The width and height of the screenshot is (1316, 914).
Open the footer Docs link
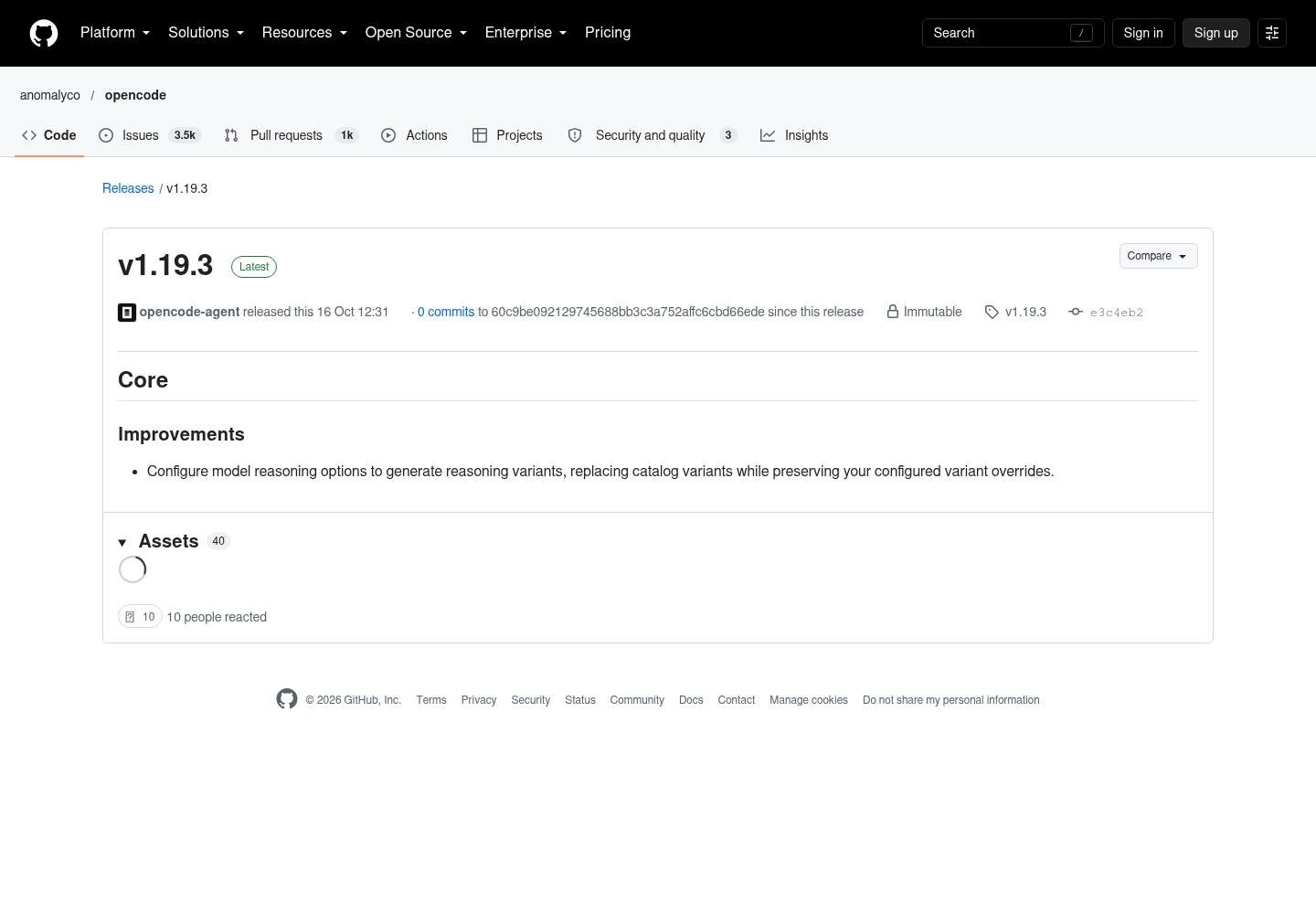coord(691,700)
